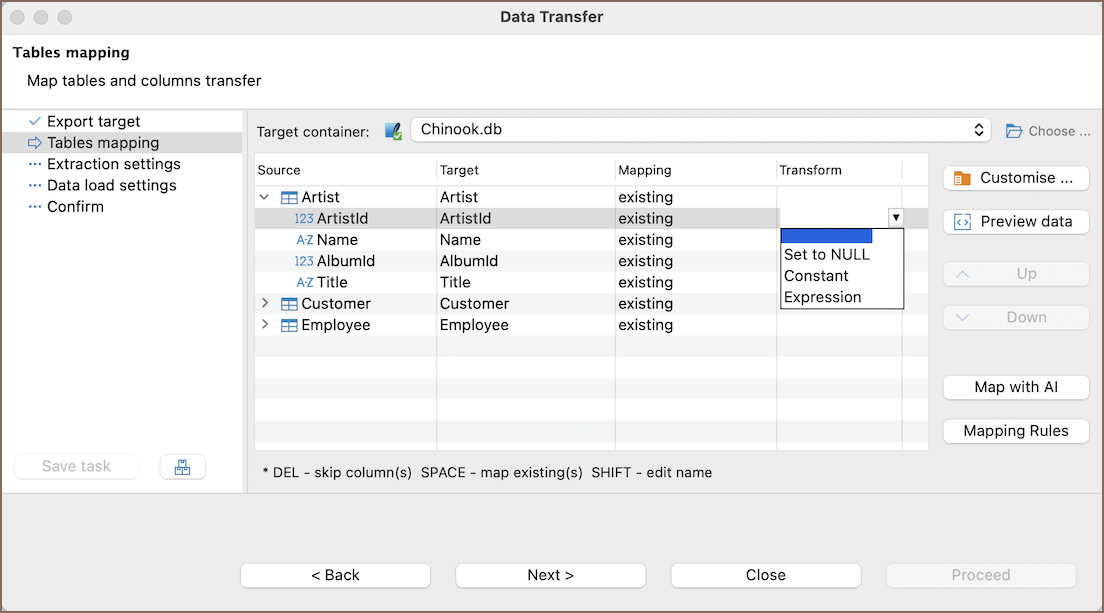Expand the Customer table node

pos(265,303)
